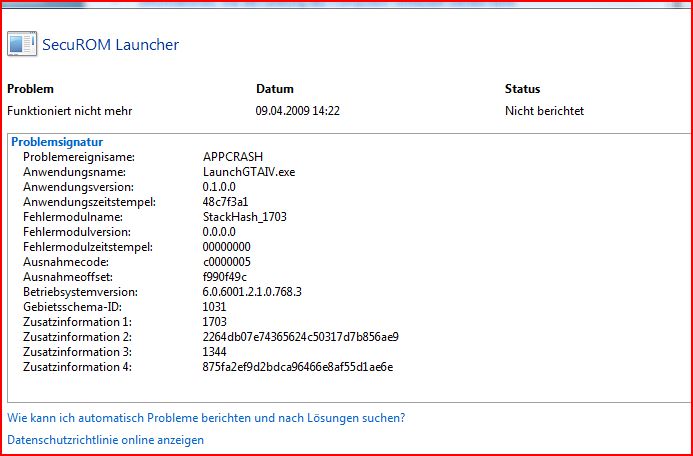Click the SecuROM Launcher application icon

point(22,43)
